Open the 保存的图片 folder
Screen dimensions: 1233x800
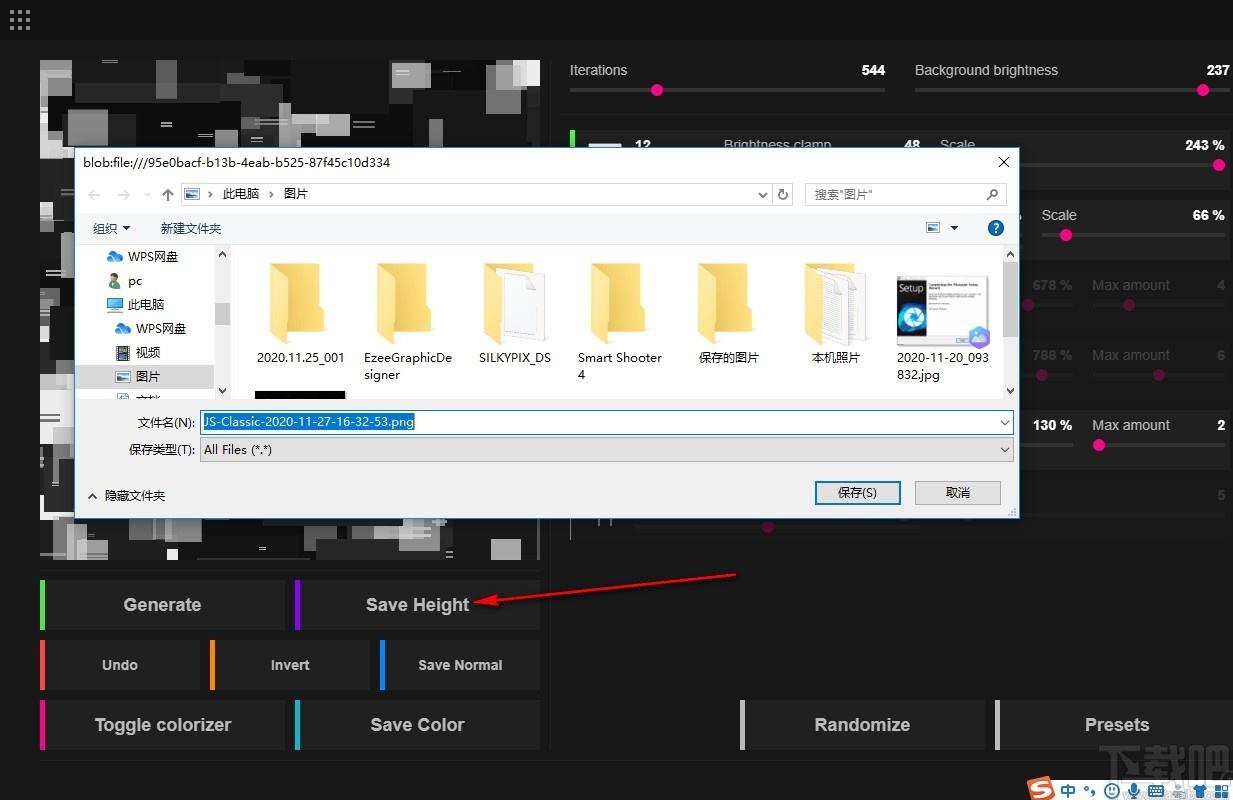(729, 315)
